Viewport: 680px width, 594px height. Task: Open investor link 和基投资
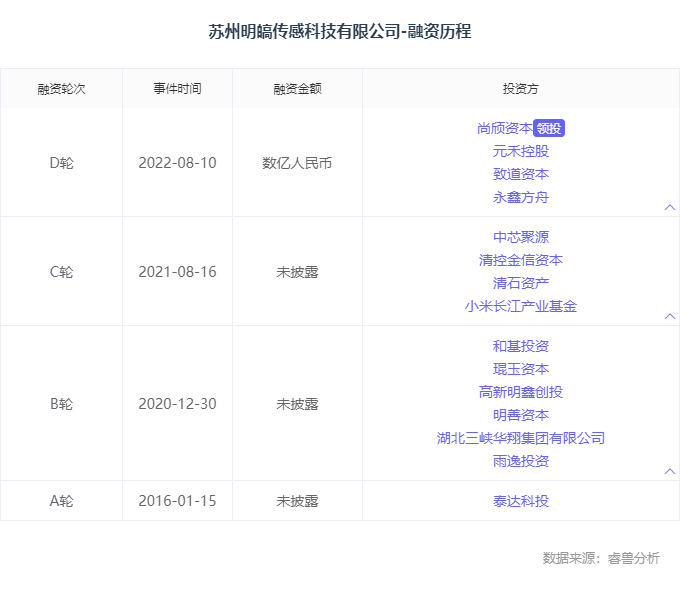521,346
